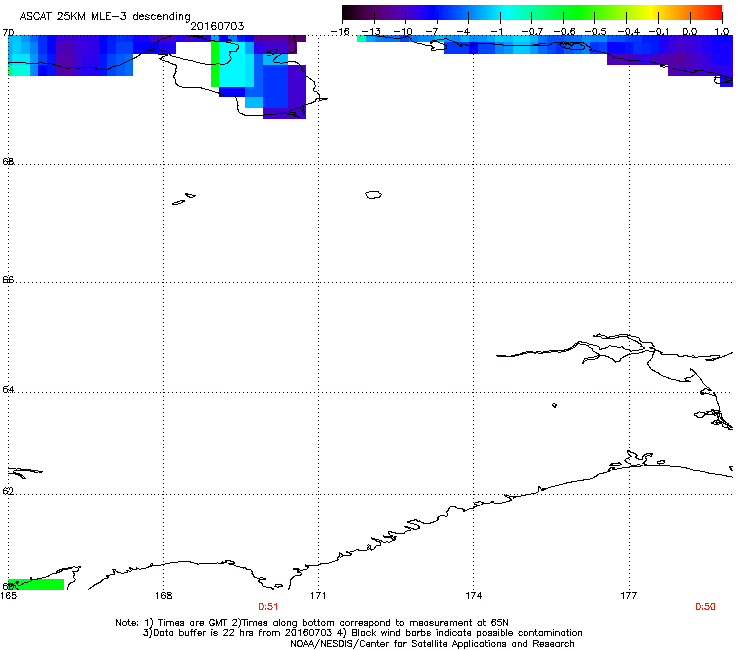Click the latitude label '66'
The width and height of the screenshot is (740, 650).
point(8,279)
